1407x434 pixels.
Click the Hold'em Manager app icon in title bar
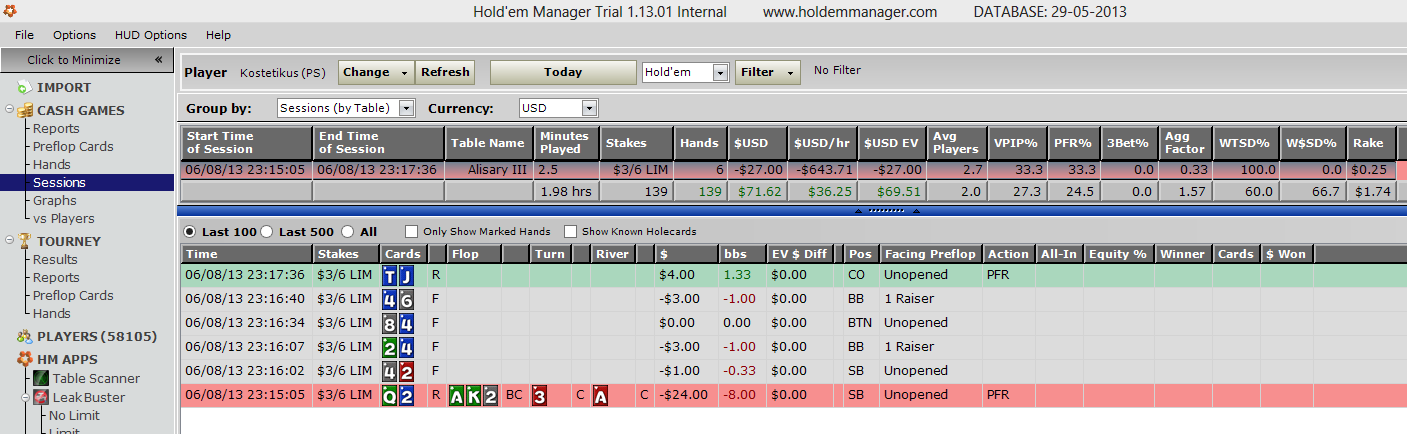click(x=9, y=12)
